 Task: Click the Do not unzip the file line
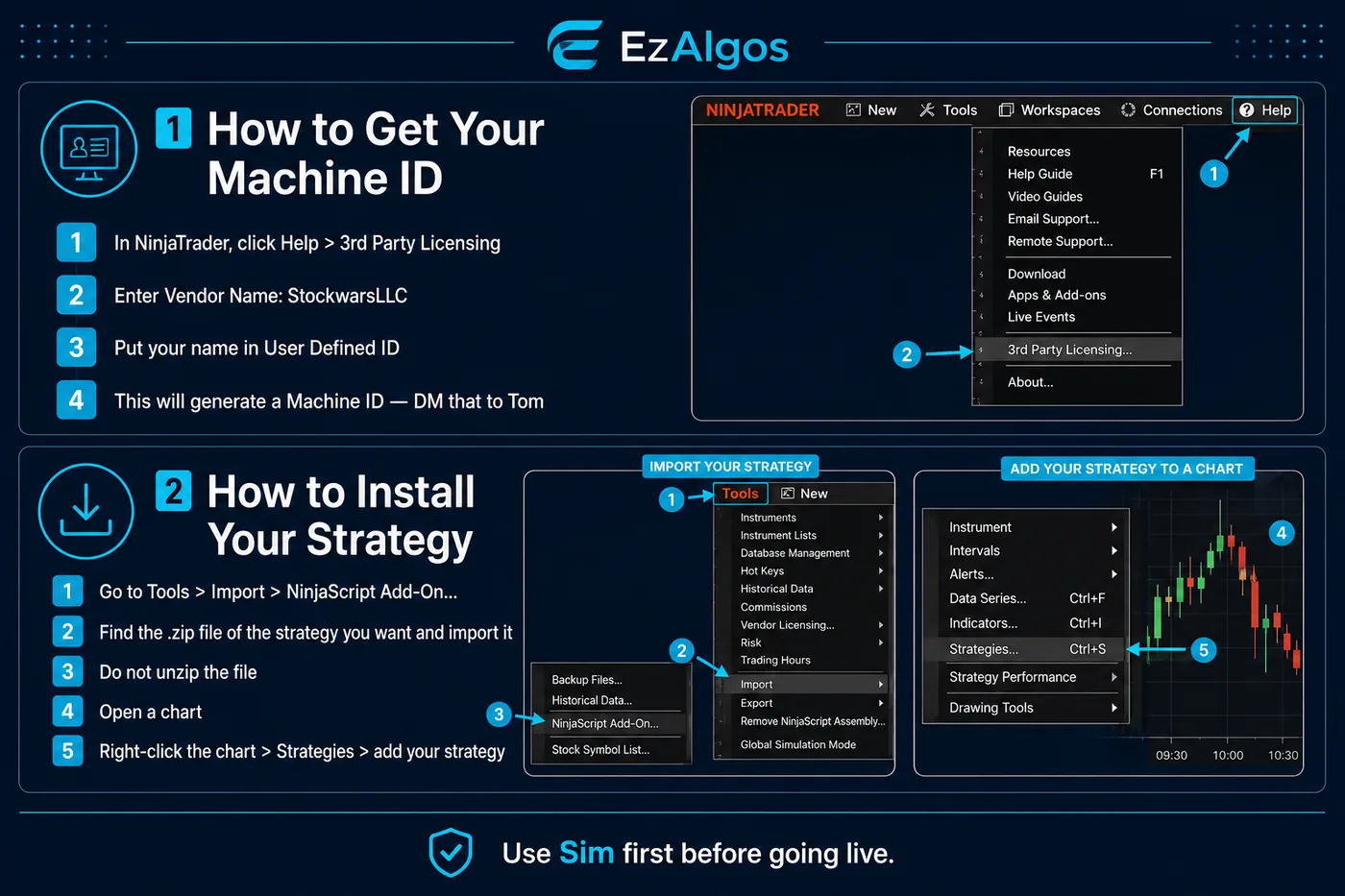pyautogui.click(x=178, y=672)
